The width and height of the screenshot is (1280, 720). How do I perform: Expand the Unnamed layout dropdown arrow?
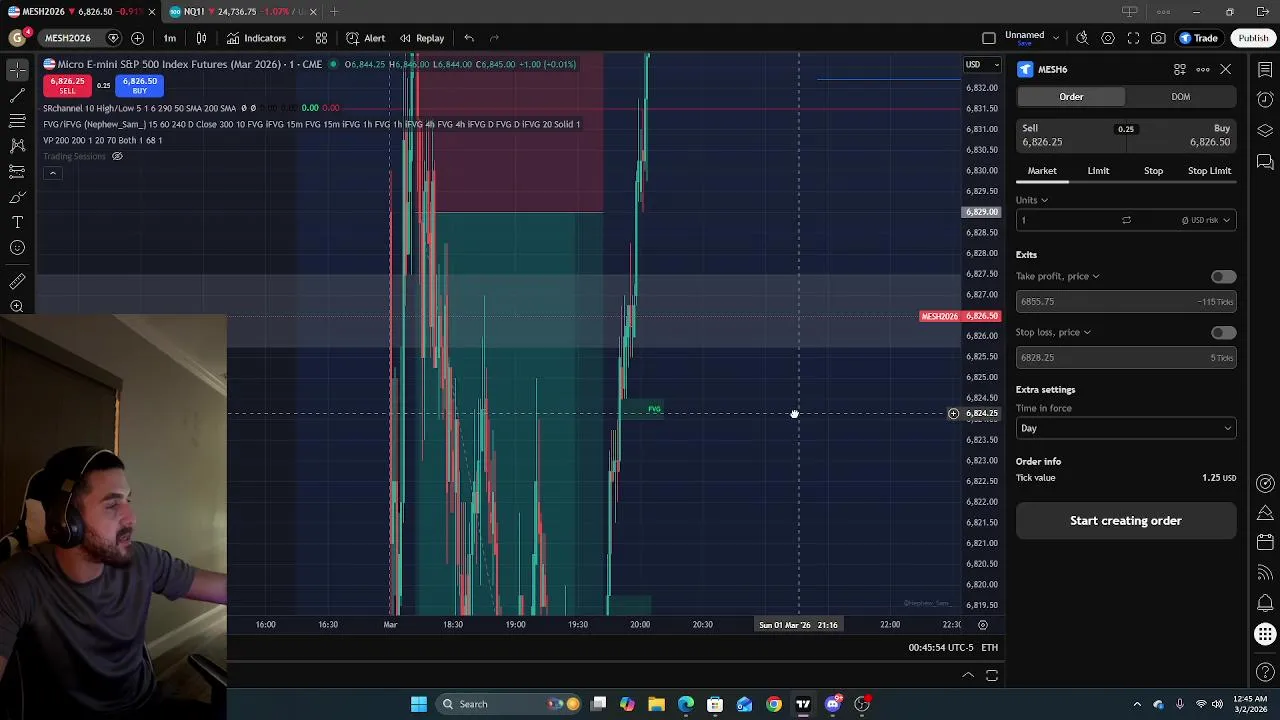[x=1056, y=38]
